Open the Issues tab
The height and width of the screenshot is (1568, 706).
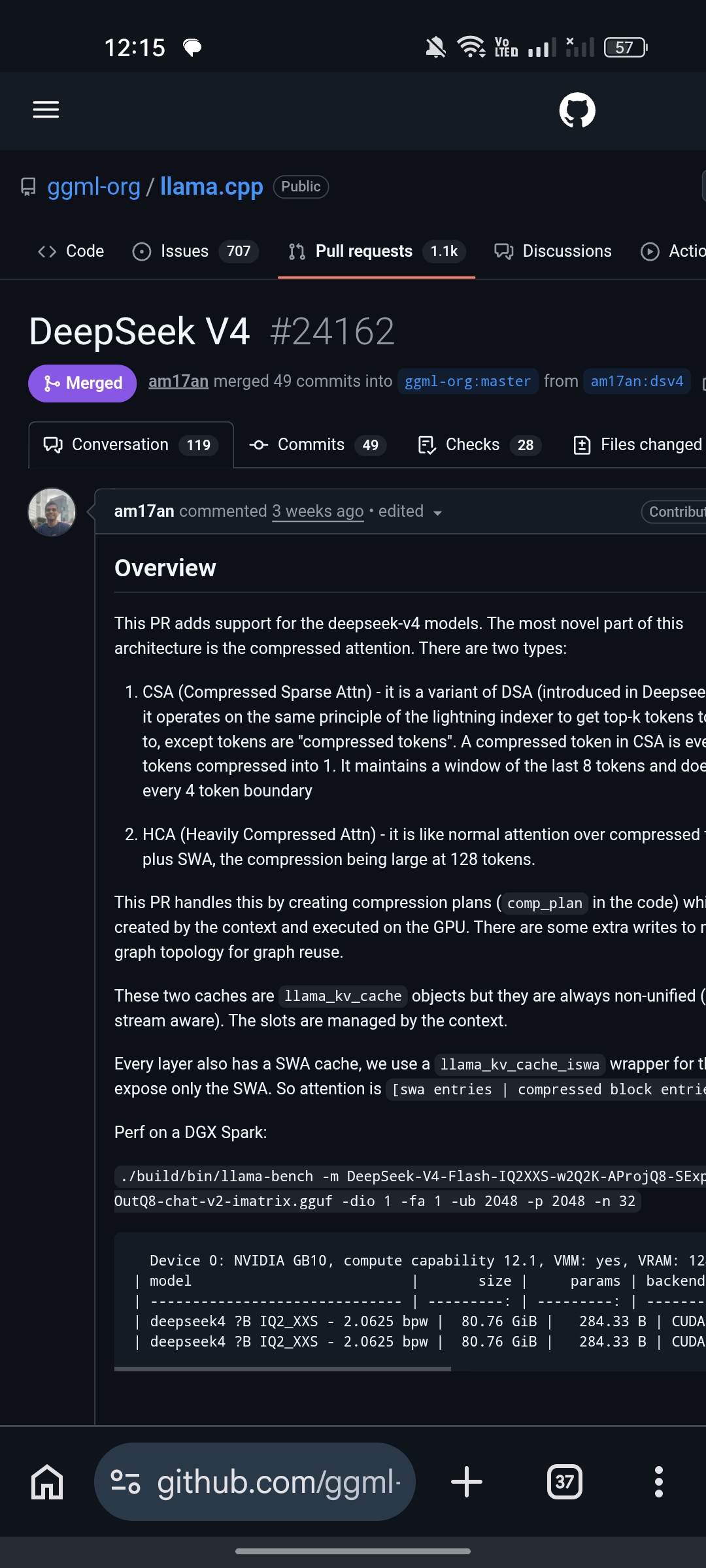(195, 252)
